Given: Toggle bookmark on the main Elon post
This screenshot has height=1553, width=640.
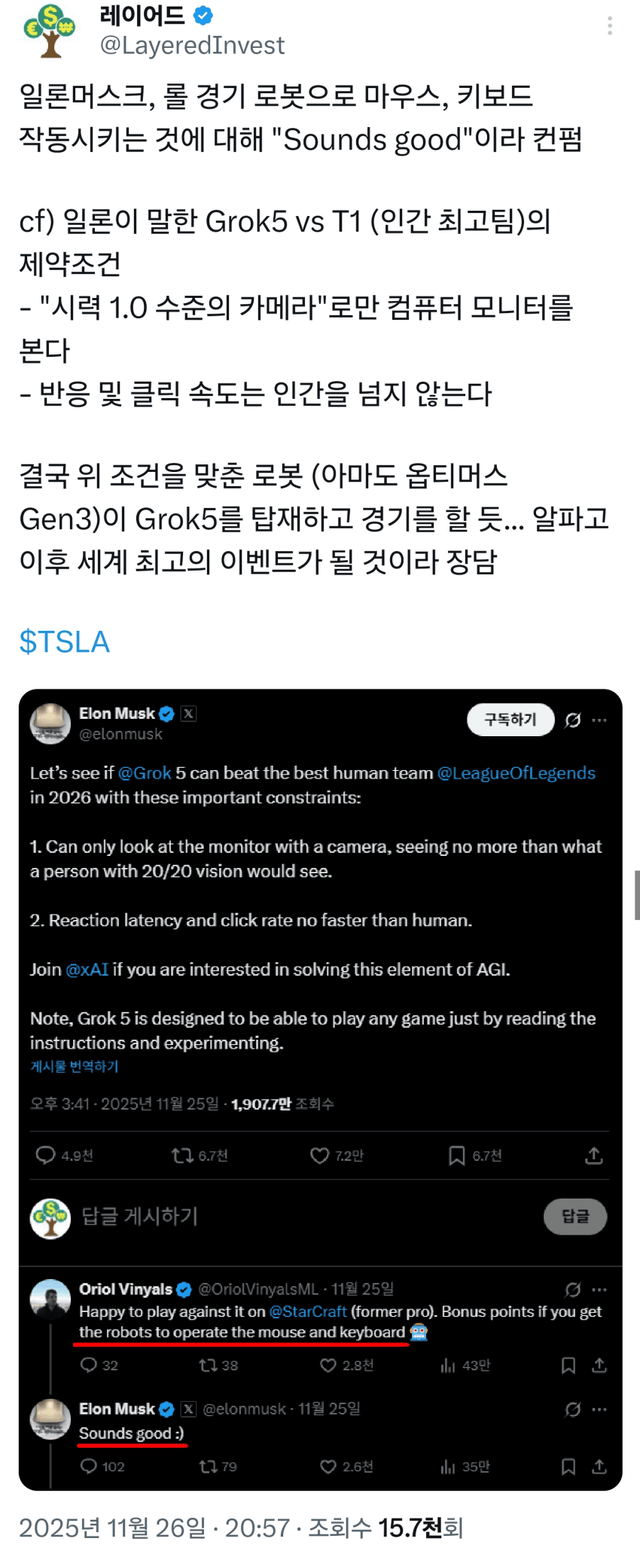Looking at the screenshot, I should pos(457,1155).
